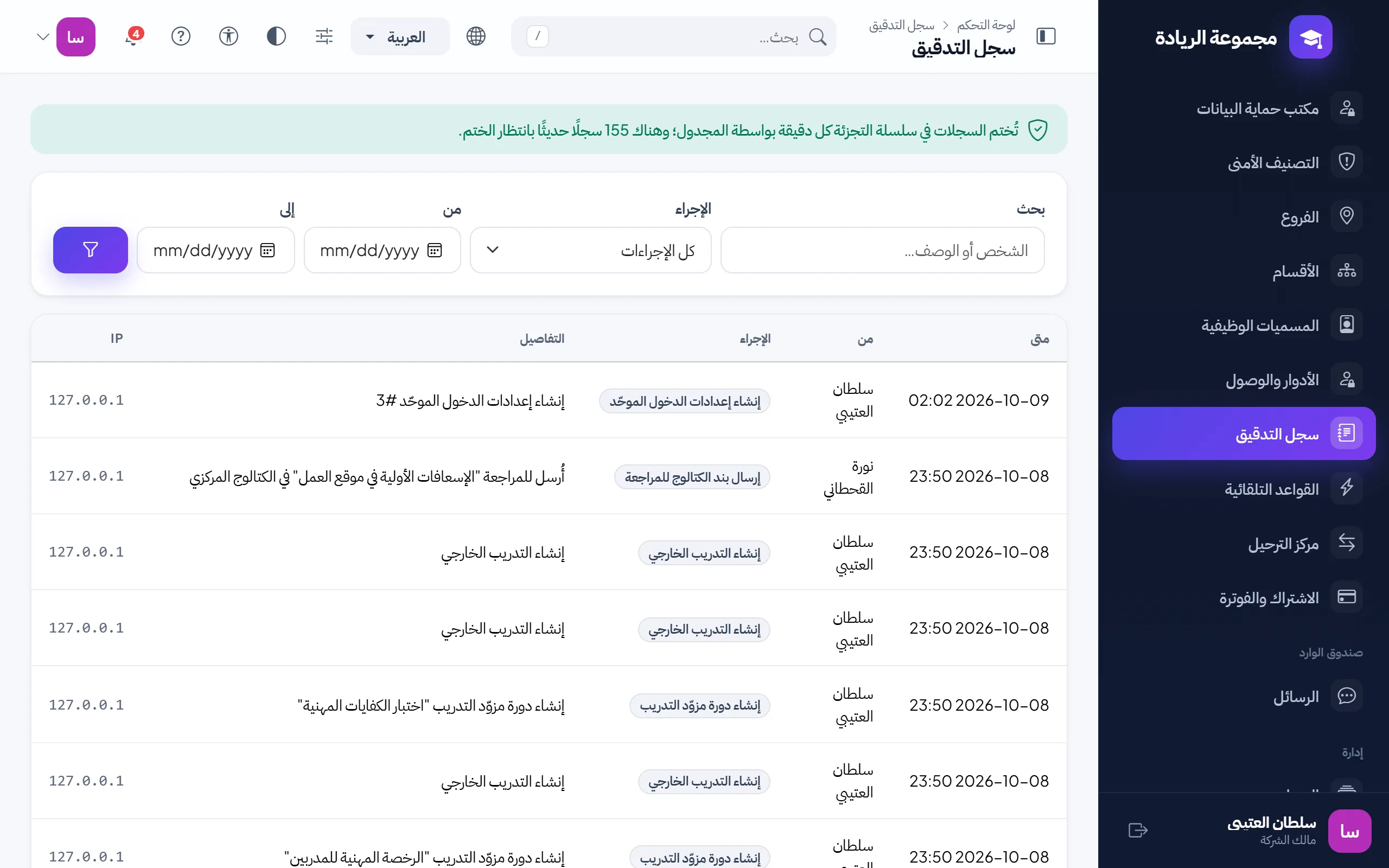Open القواعد التلقائية sidebar item
This screenshot has height=868, width=1389.
click(1244, 489)
